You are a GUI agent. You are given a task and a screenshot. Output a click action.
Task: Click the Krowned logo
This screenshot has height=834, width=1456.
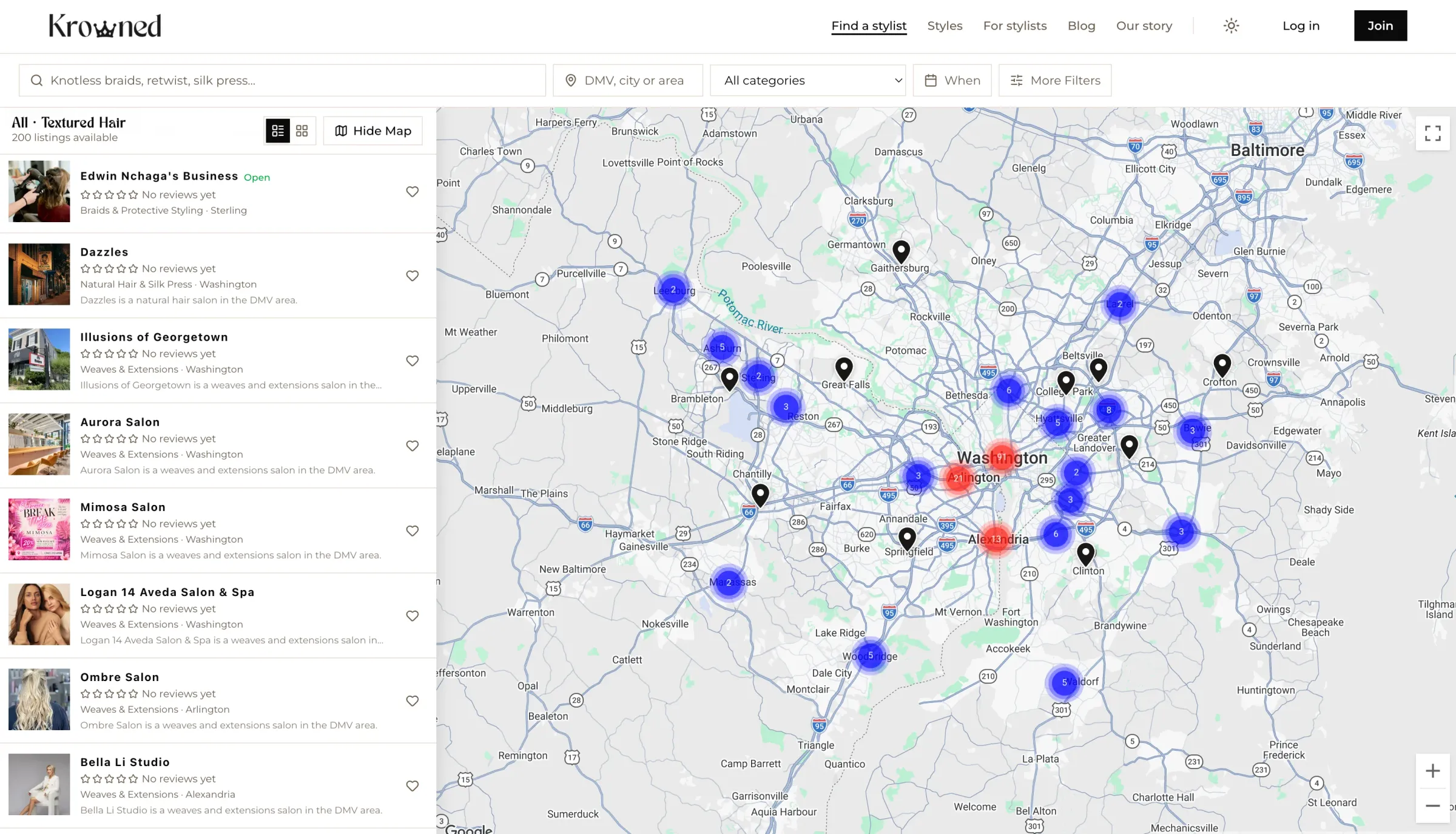pyautogui.click(x=105, y=26)
